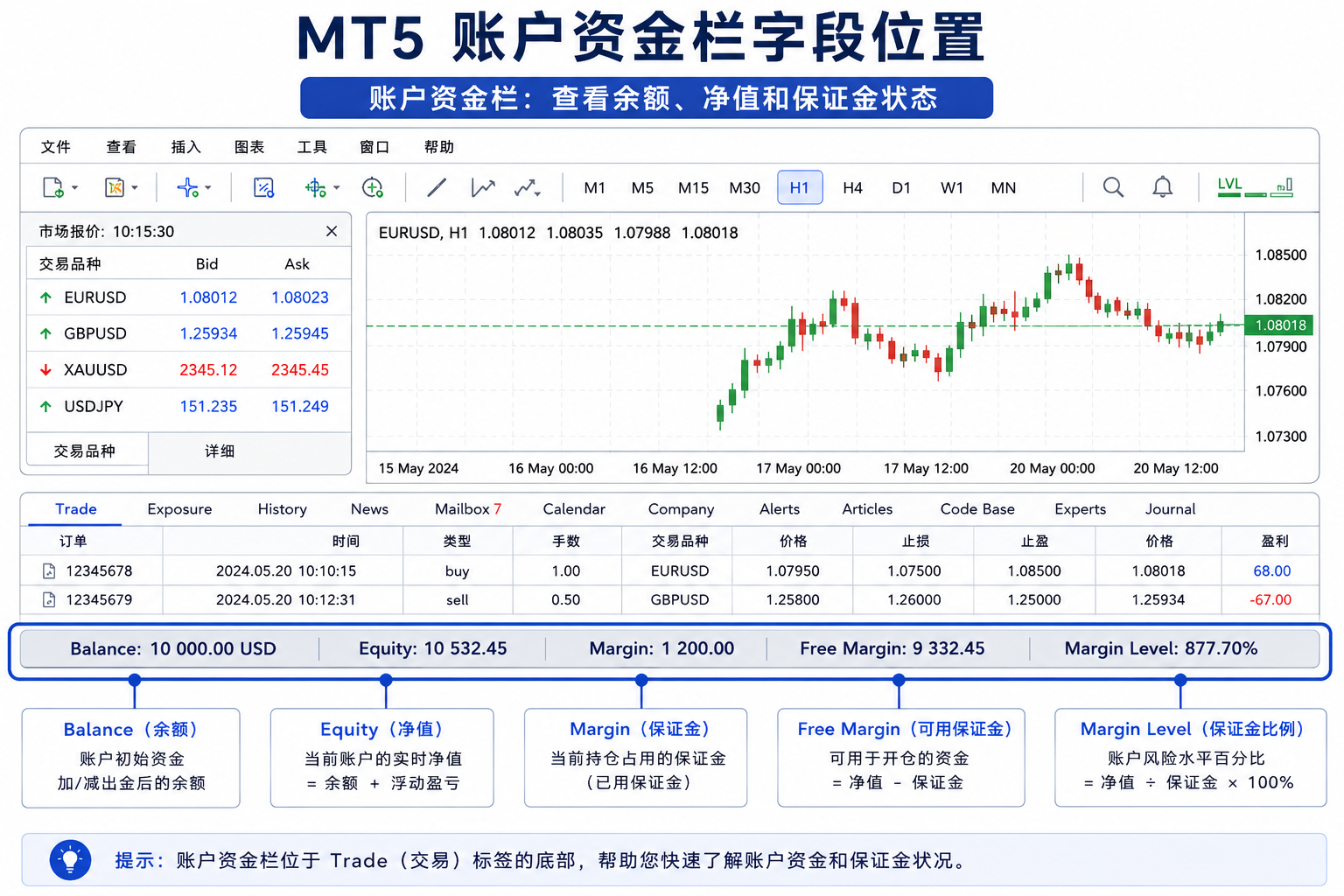Click the 盈利 column header

tap(1275, 542)
